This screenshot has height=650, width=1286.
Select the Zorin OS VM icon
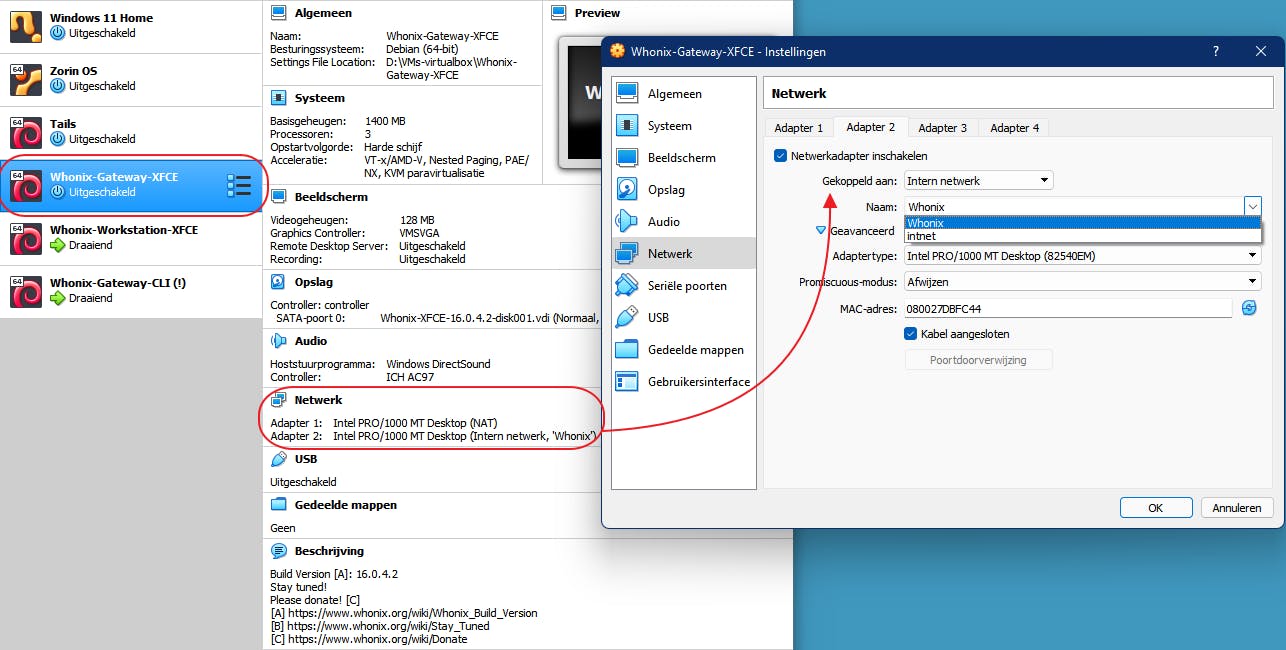pyautogui.click(x=26, y=80)
